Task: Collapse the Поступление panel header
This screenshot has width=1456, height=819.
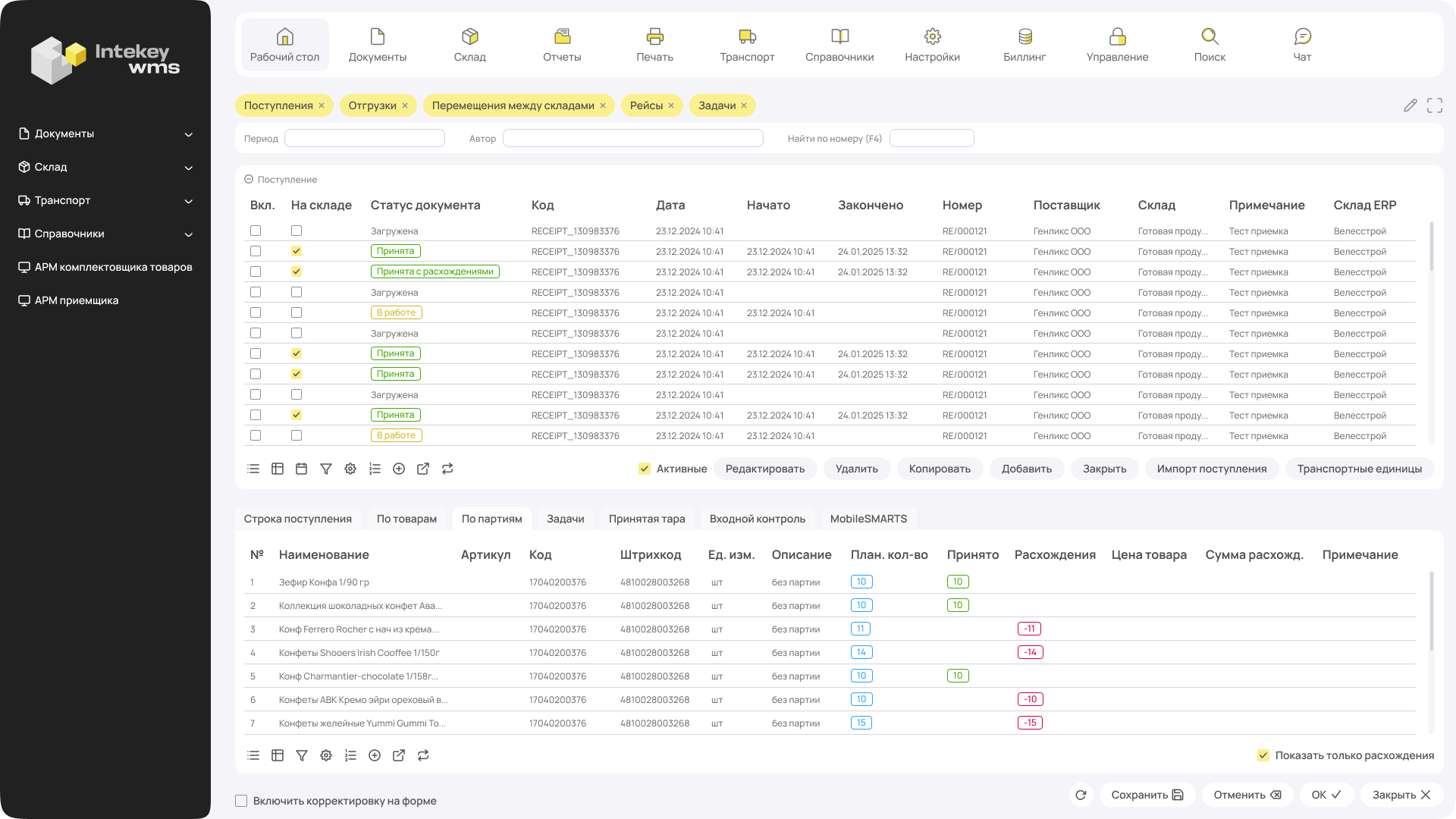Action: pyautogui.click(x=248, y=179)
